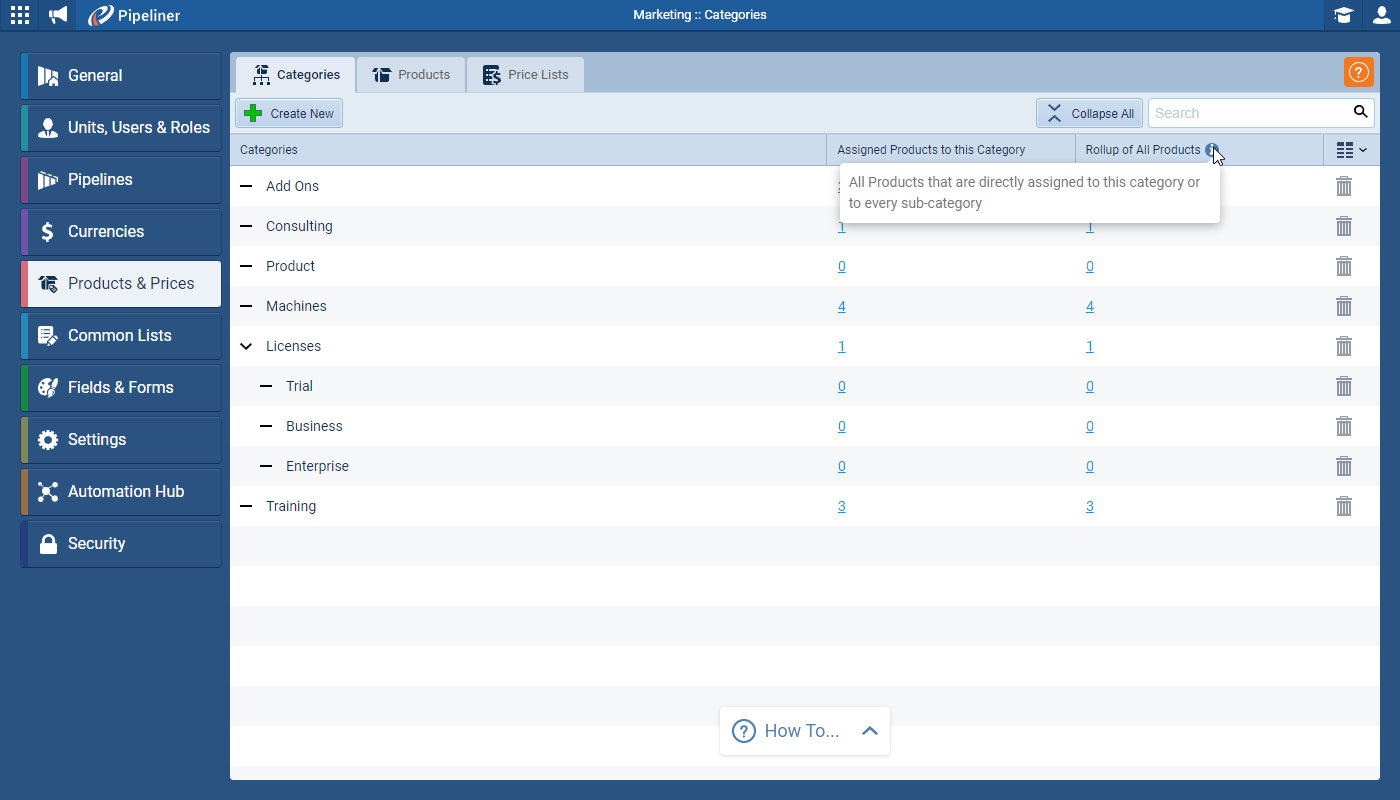1400x800 pixels.
Task: Click the orange help question mark icon
Action: point(1358,72)
